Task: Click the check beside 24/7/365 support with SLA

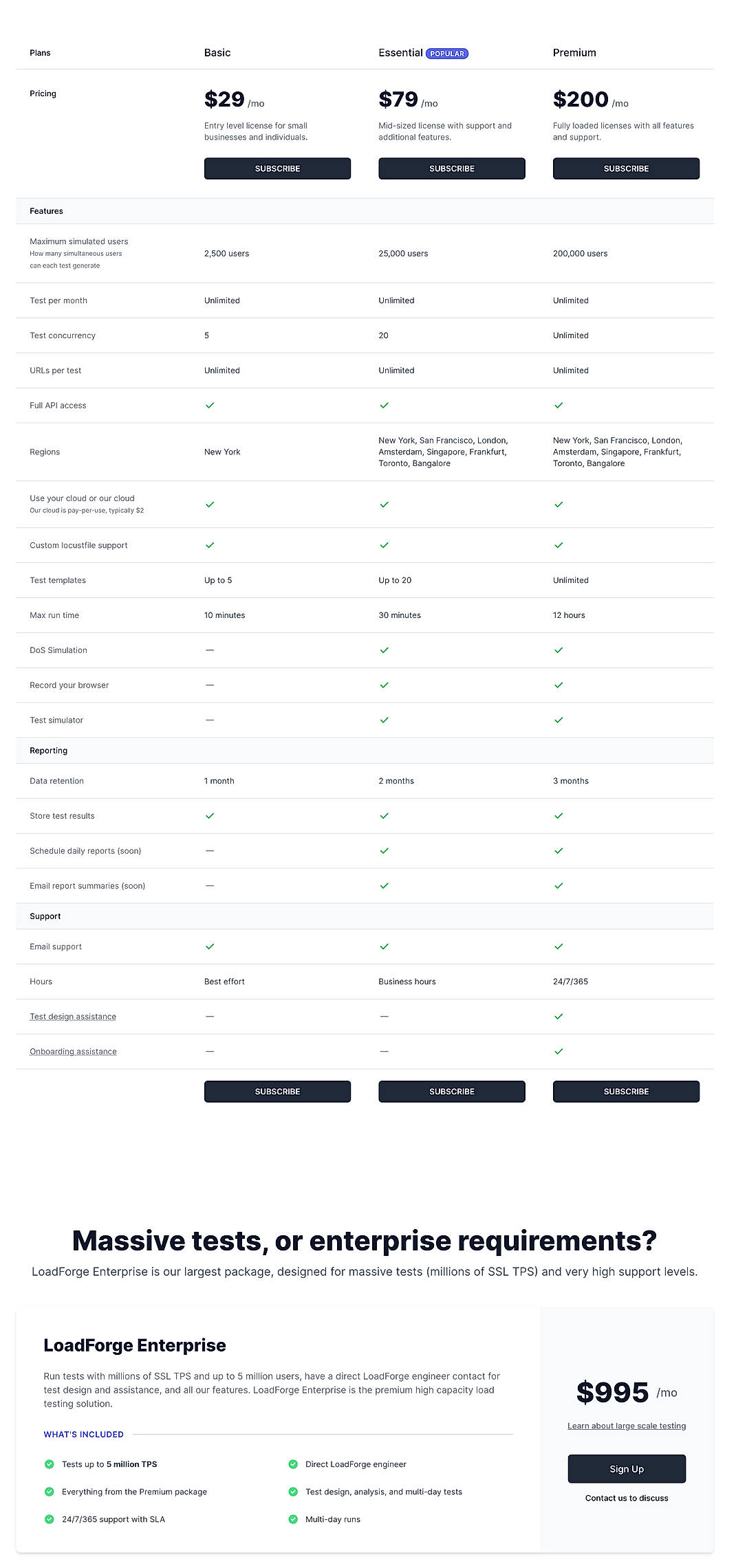Action: (x=48, y=1519)
